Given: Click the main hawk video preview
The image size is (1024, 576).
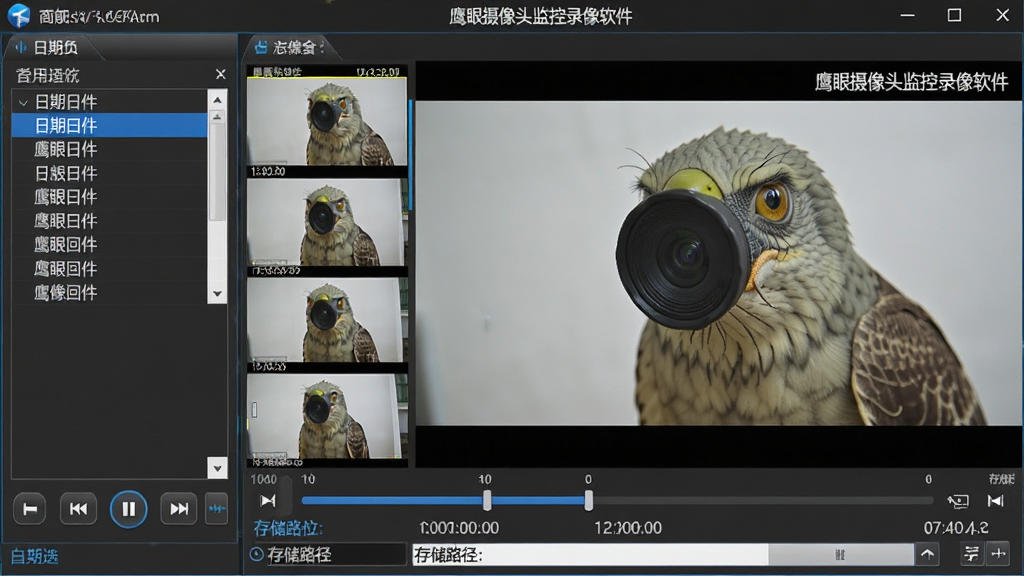Looking at the screenshot, I should [718, 263].
